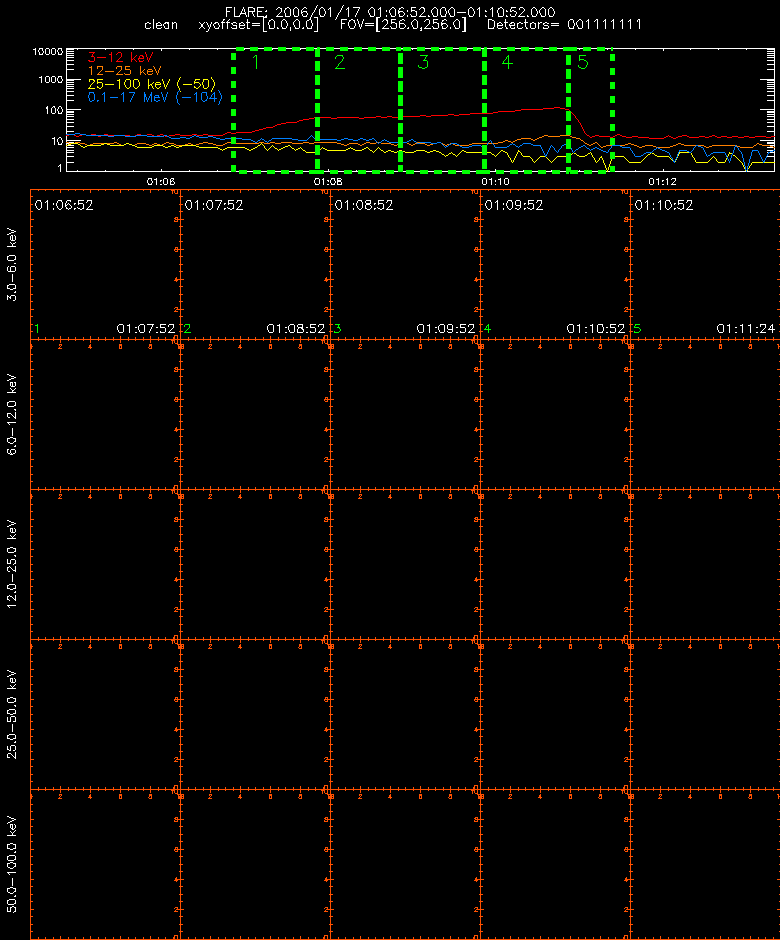
Task: Click the 01:10 tick label on the time axis
Action: [x=495, y=181]
